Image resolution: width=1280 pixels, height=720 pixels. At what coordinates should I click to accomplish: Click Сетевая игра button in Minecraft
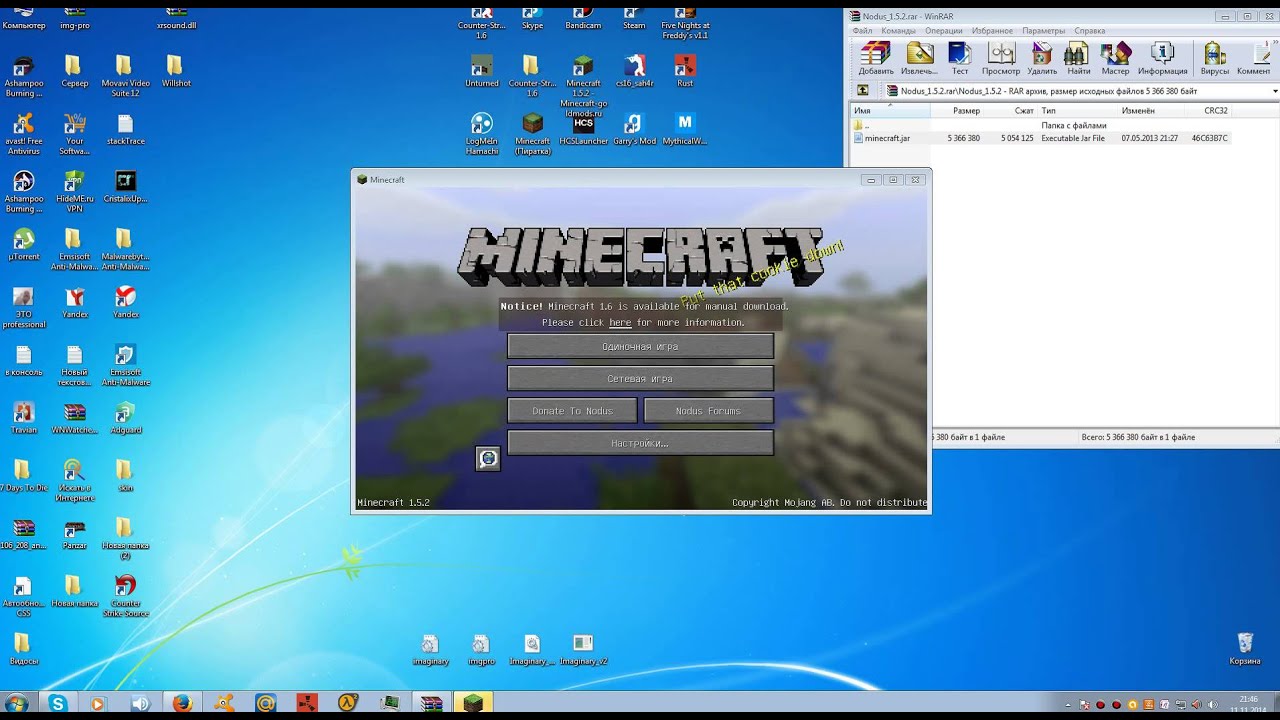[x=640, y=379]
